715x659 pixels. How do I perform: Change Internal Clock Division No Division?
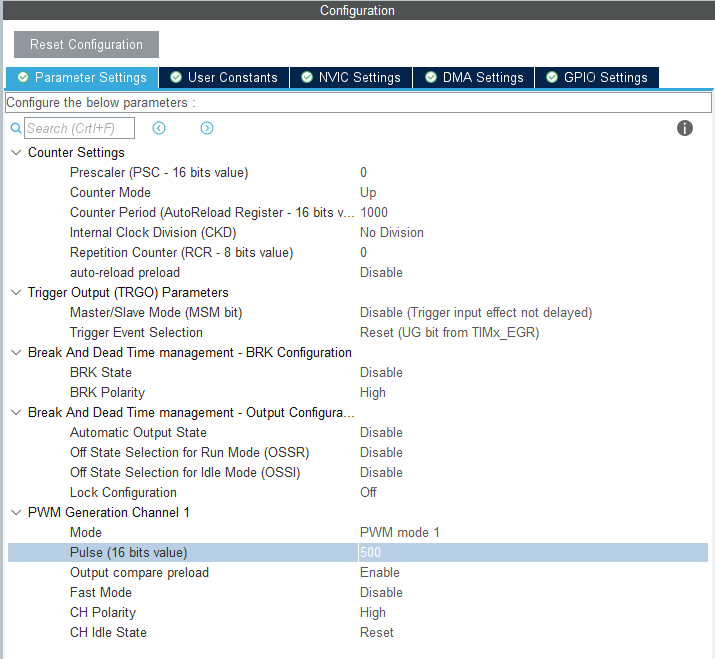pos(392,233)
